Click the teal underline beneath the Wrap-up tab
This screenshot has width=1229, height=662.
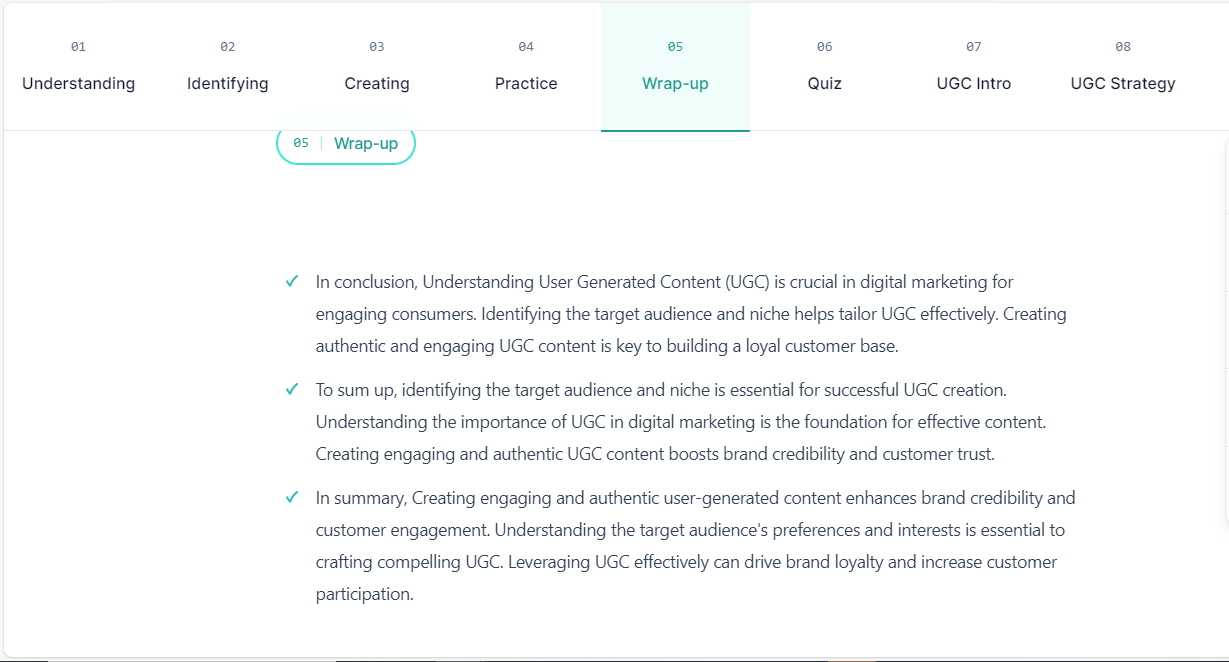pos(675,130)
